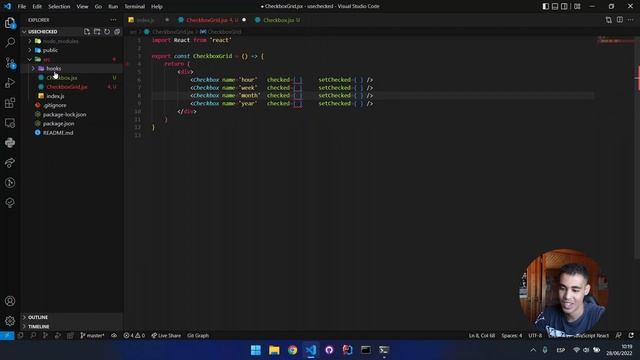Open the Explorer view in activity bar
The width and height of the screenshot is (640, 360).
point(10,23)
